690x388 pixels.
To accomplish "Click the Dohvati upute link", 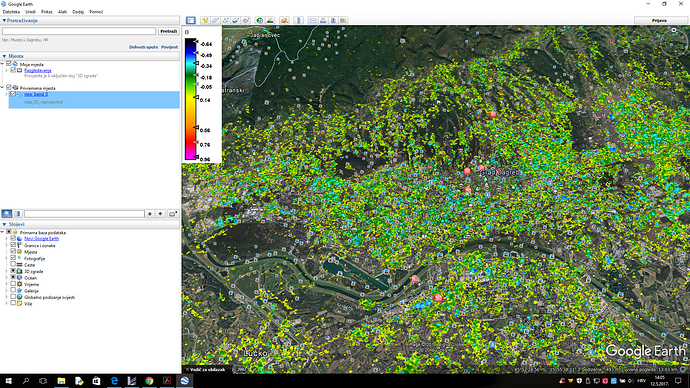I will tap(143, 47).
